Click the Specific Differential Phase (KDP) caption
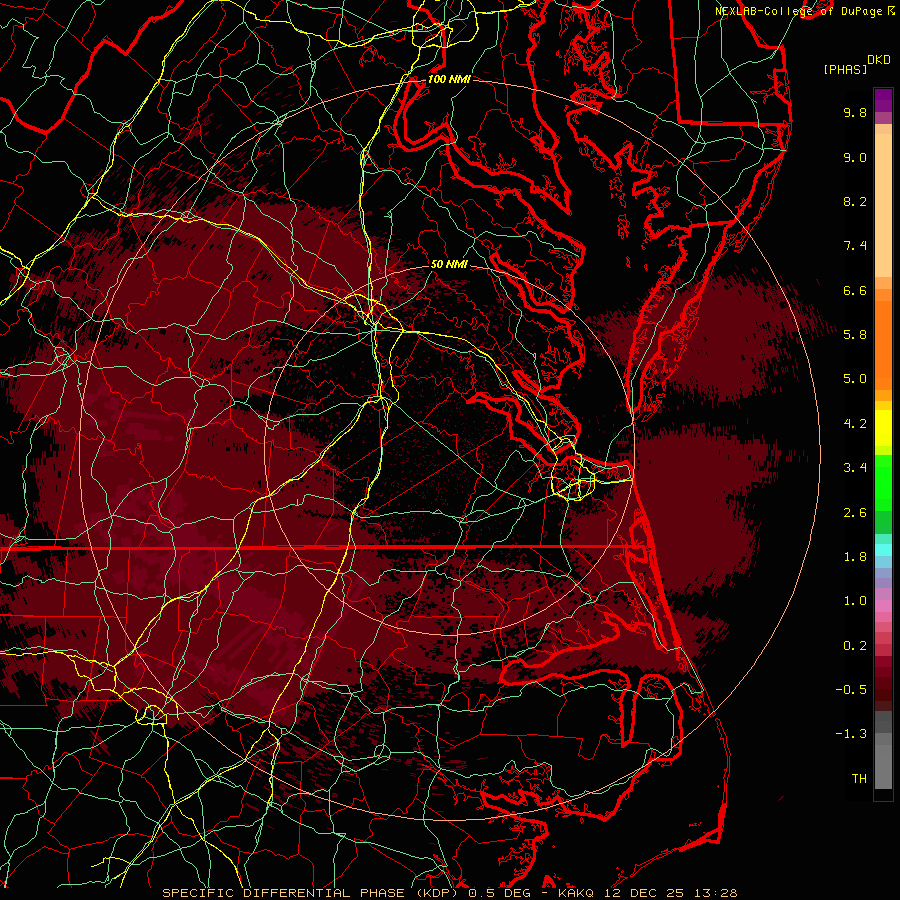The height and width of the screenshot is (900, 900). coord(313,893)
